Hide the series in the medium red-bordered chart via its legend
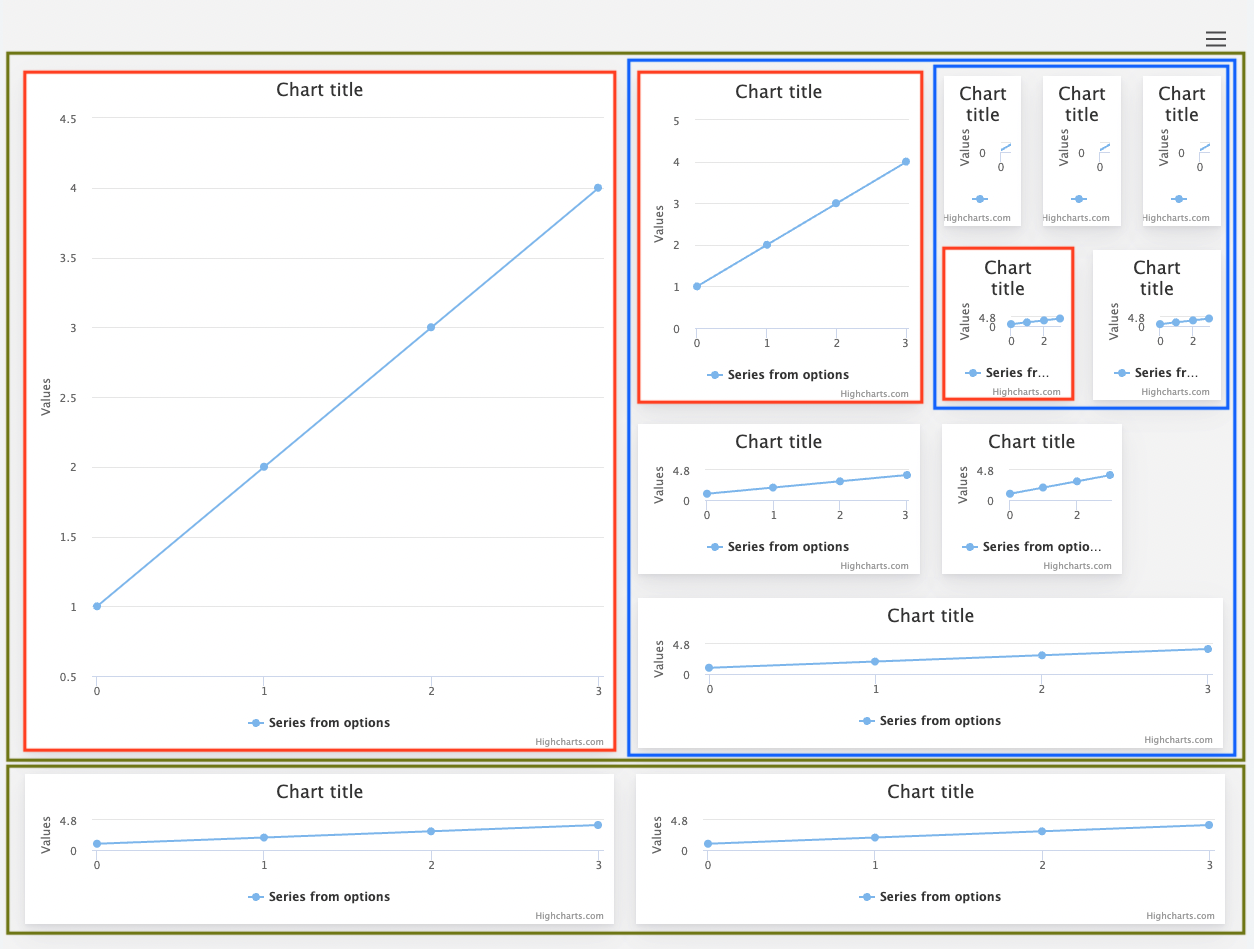The image size is (1254, 949). point(786,375)
